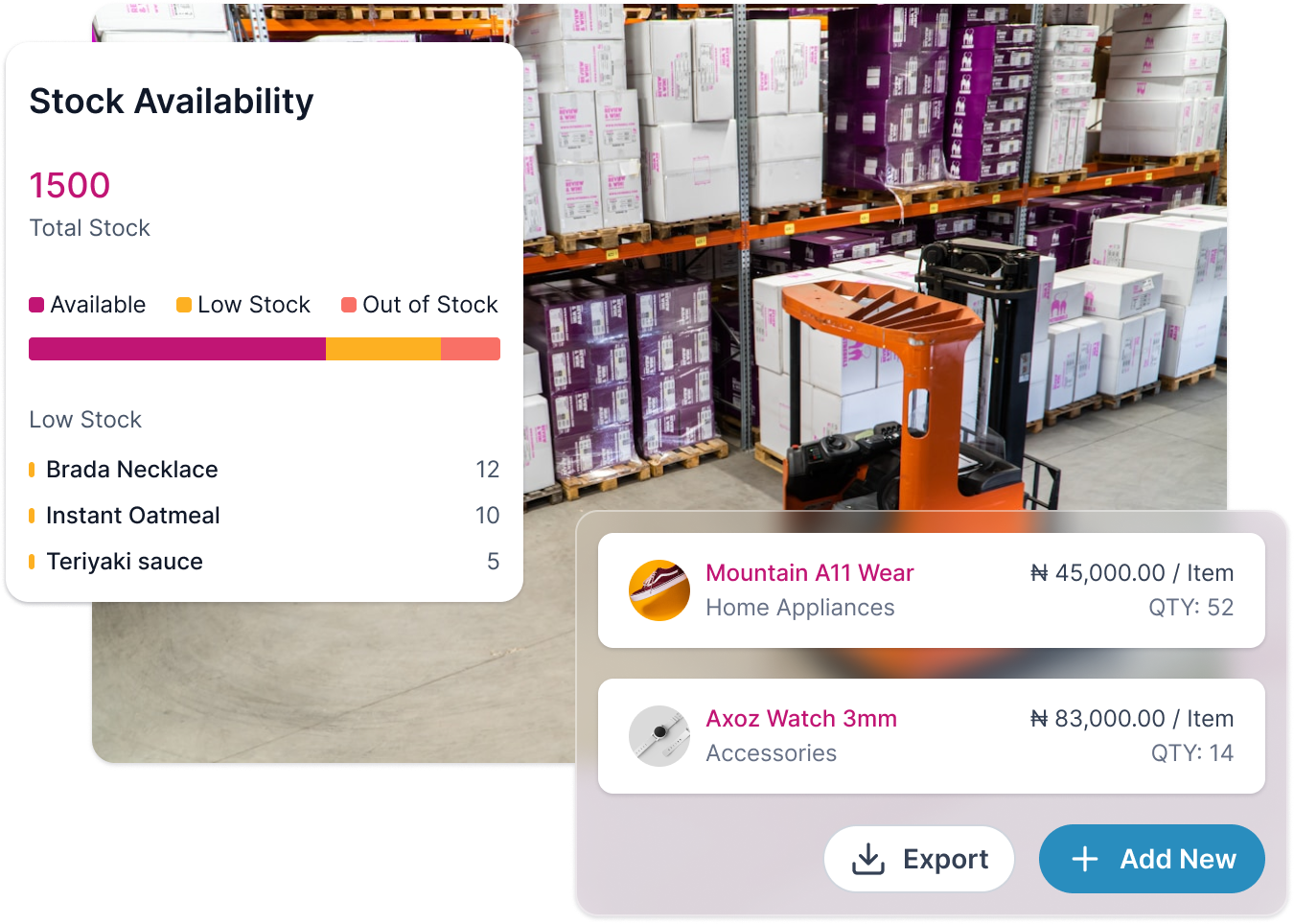Select the Instant Oatmeal low stock row
Image resolution: width=1294 pixels, height=924 pixels.
[x=265, y=516]
